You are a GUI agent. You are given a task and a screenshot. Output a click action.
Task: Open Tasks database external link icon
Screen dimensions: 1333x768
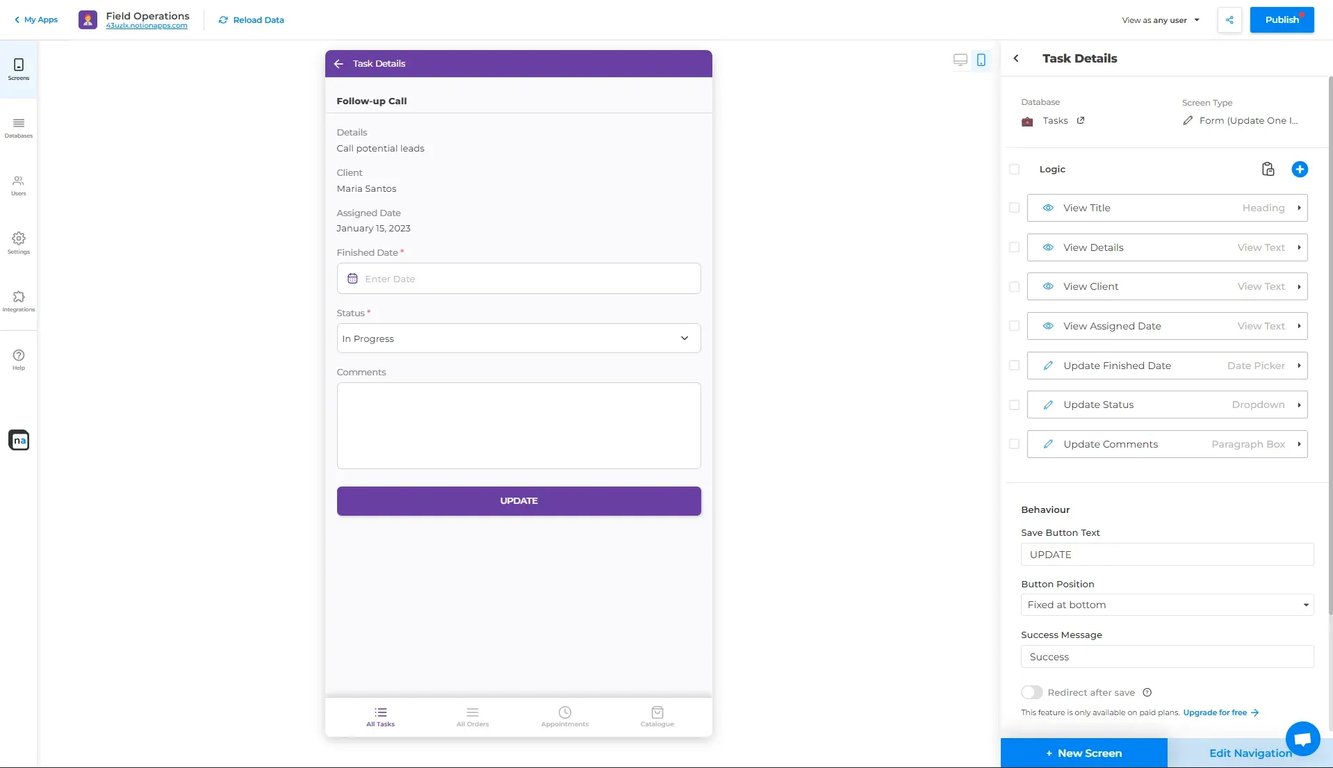[1080, 121]
